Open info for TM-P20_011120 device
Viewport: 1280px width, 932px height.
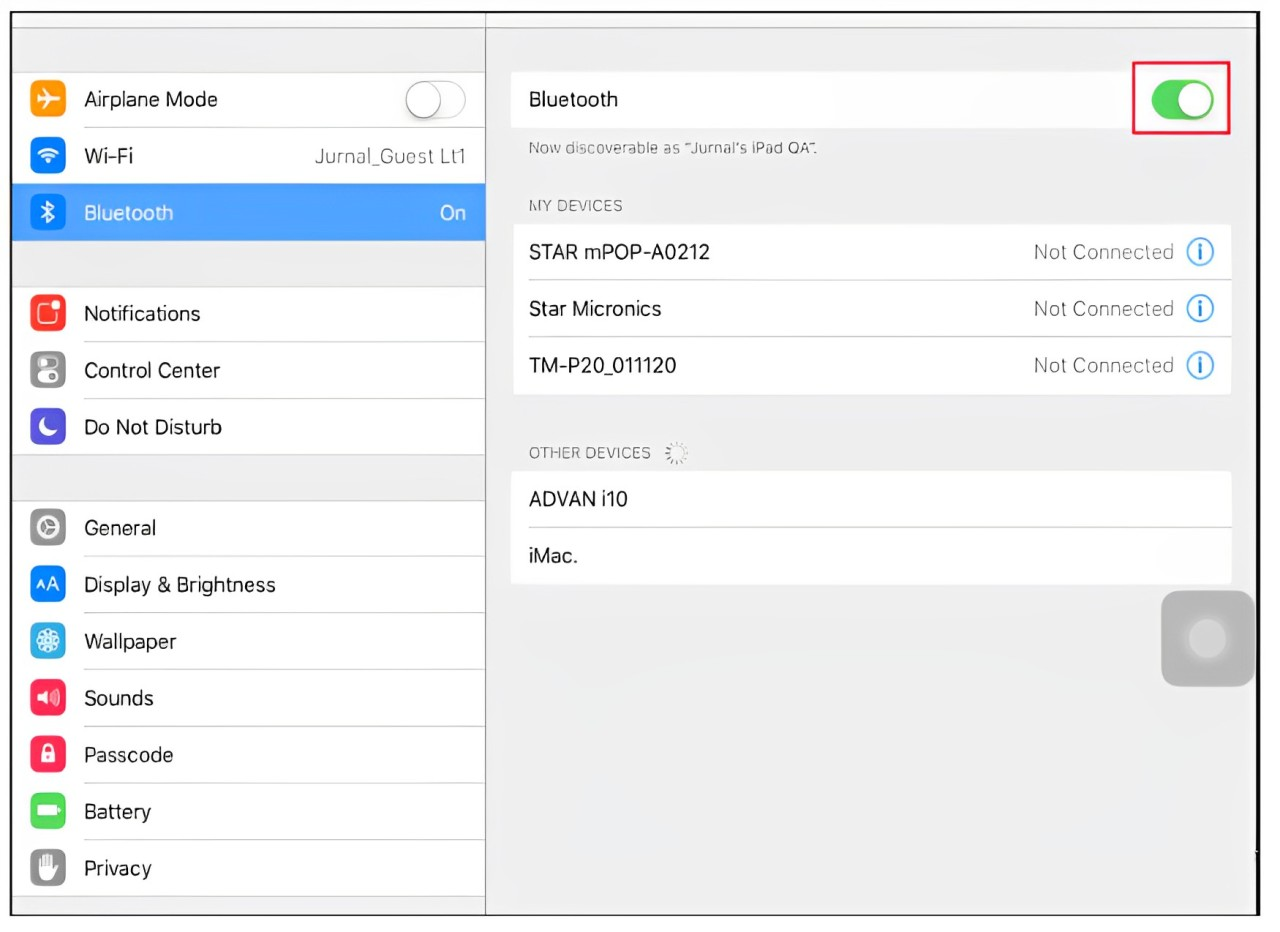coord(1200,365)
